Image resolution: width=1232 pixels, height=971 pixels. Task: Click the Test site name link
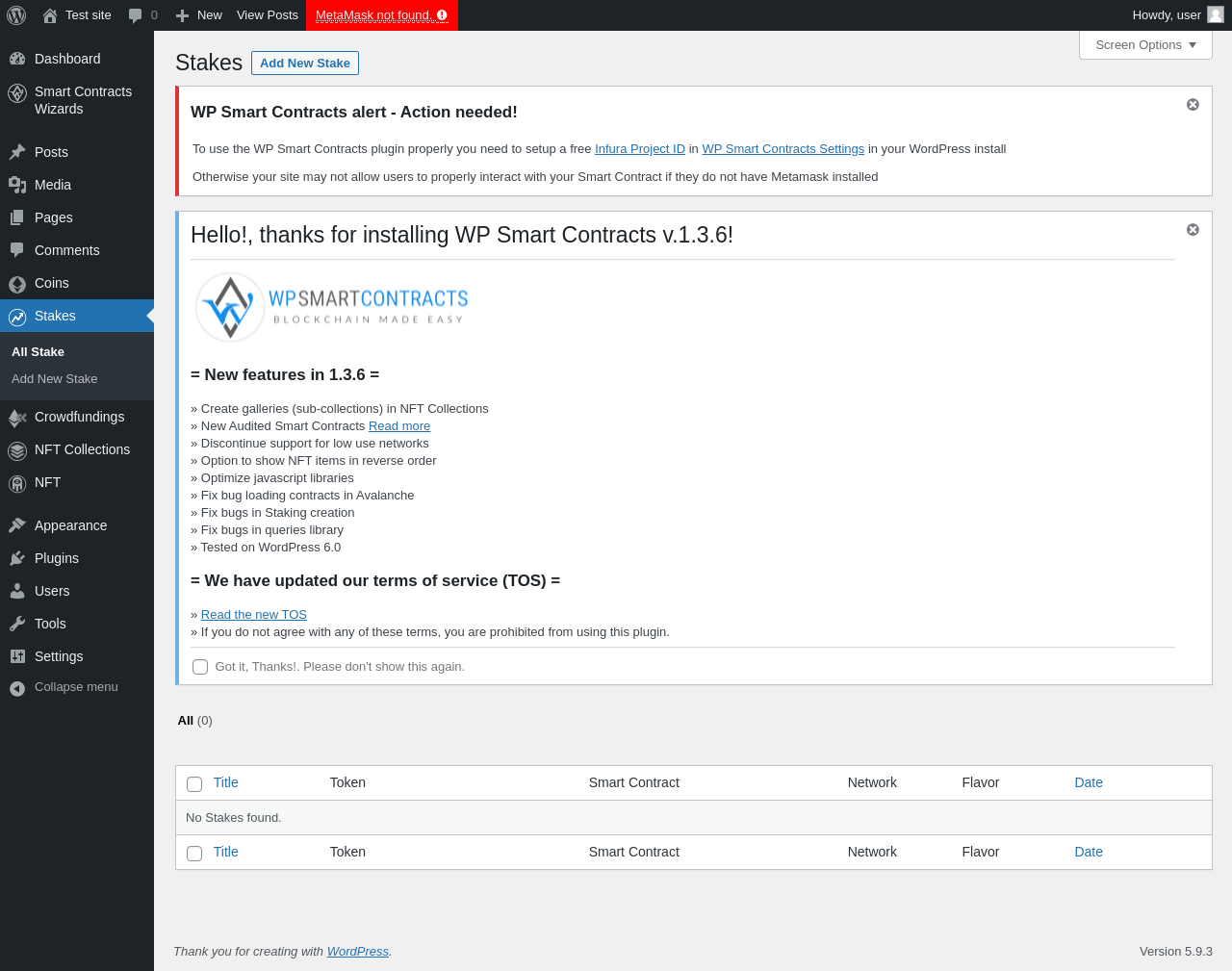(89, 15)
